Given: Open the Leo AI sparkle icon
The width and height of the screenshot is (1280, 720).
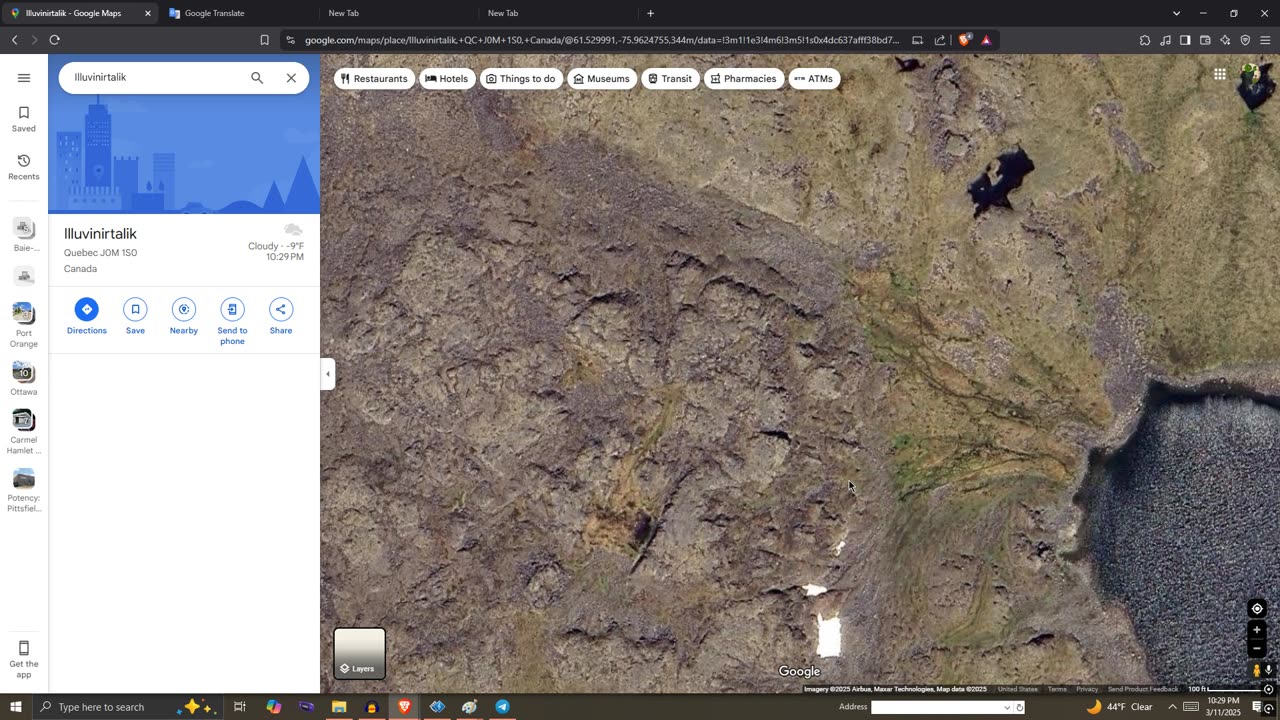Looking at the screenshot, I should (x=1225, y=40).
